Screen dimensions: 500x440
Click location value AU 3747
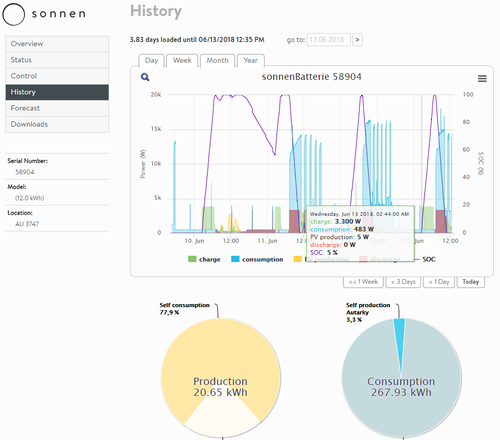(27, 224)
